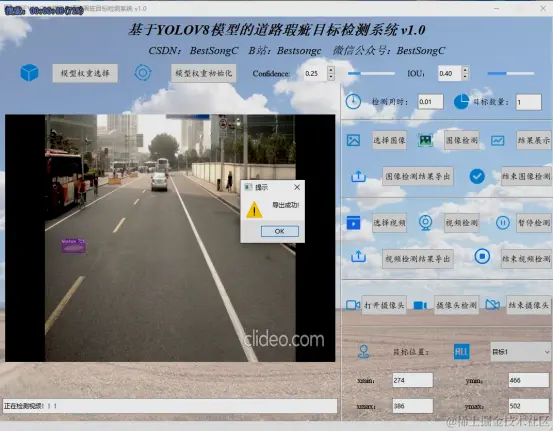Image resolution: width=554 pixels, height=432 pixels.
Task: Click the video file icon beside 选择视频
Action: click(353, 223)
